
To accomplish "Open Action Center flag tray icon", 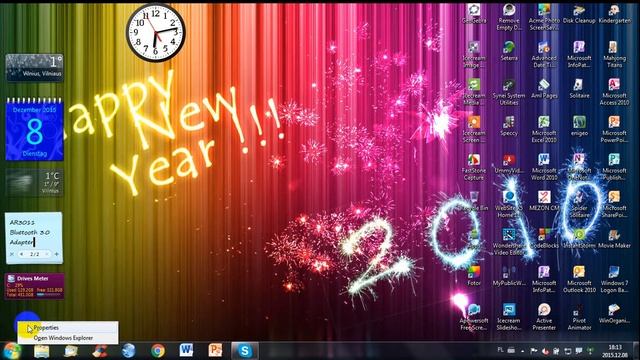I will coord(534,351).
